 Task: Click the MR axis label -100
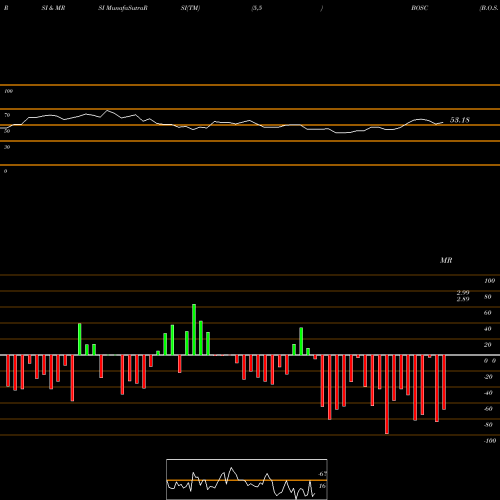(490, 441)
